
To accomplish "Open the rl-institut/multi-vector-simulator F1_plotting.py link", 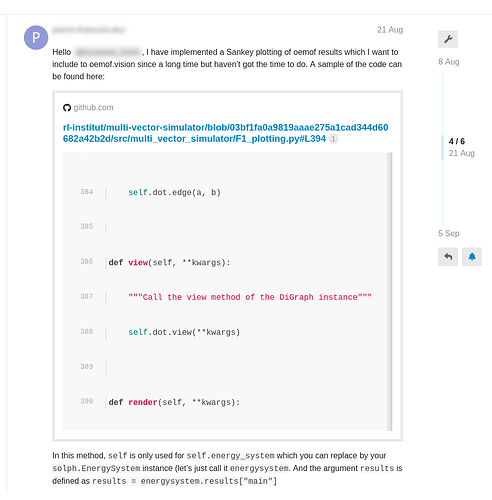I will tap(225, 133).
